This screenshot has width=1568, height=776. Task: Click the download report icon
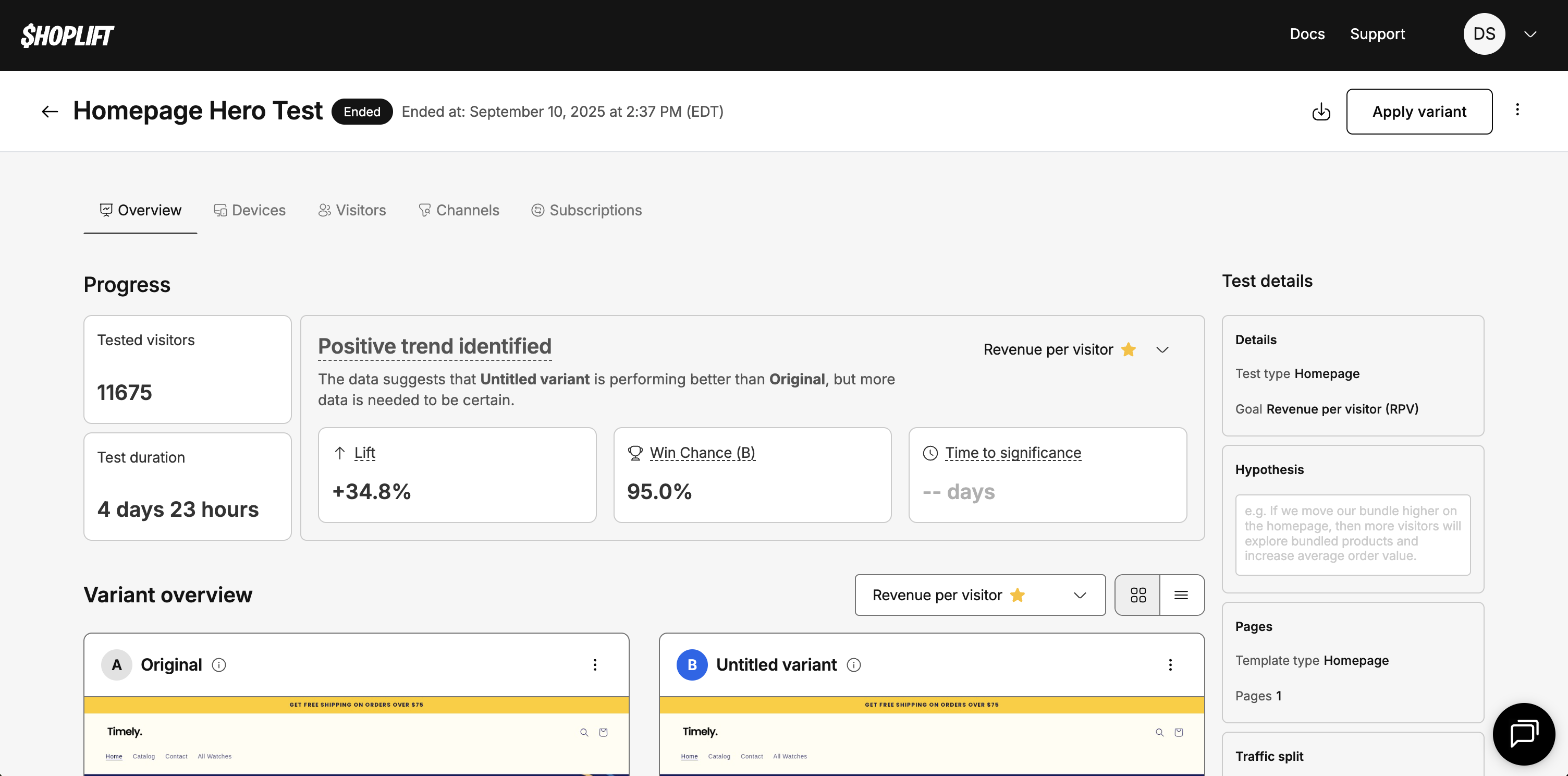coord(1321,112)
